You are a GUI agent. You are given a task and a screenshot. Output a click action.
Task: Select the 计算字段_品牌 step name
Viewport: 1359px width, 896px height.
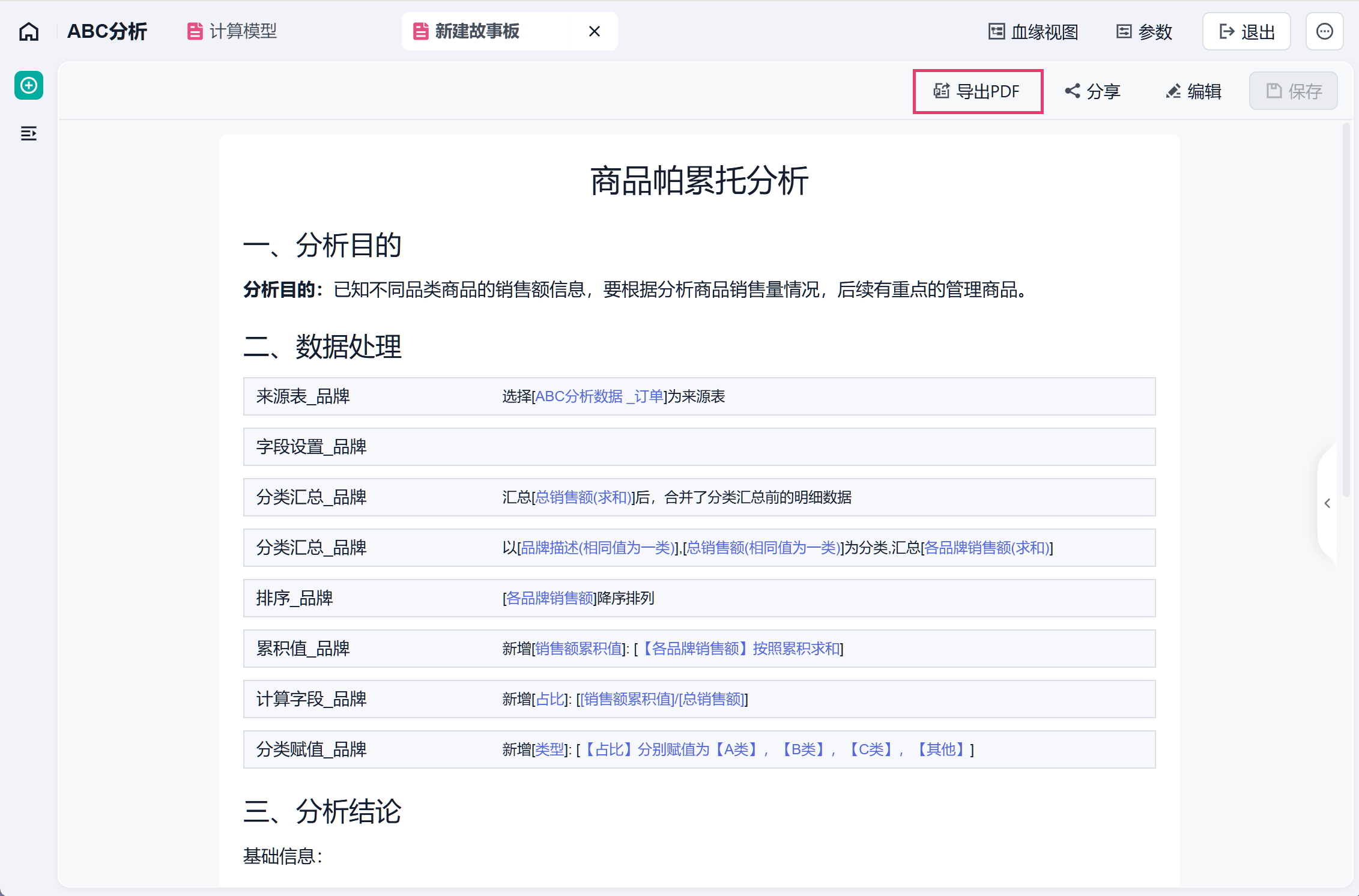coord(312,699)
